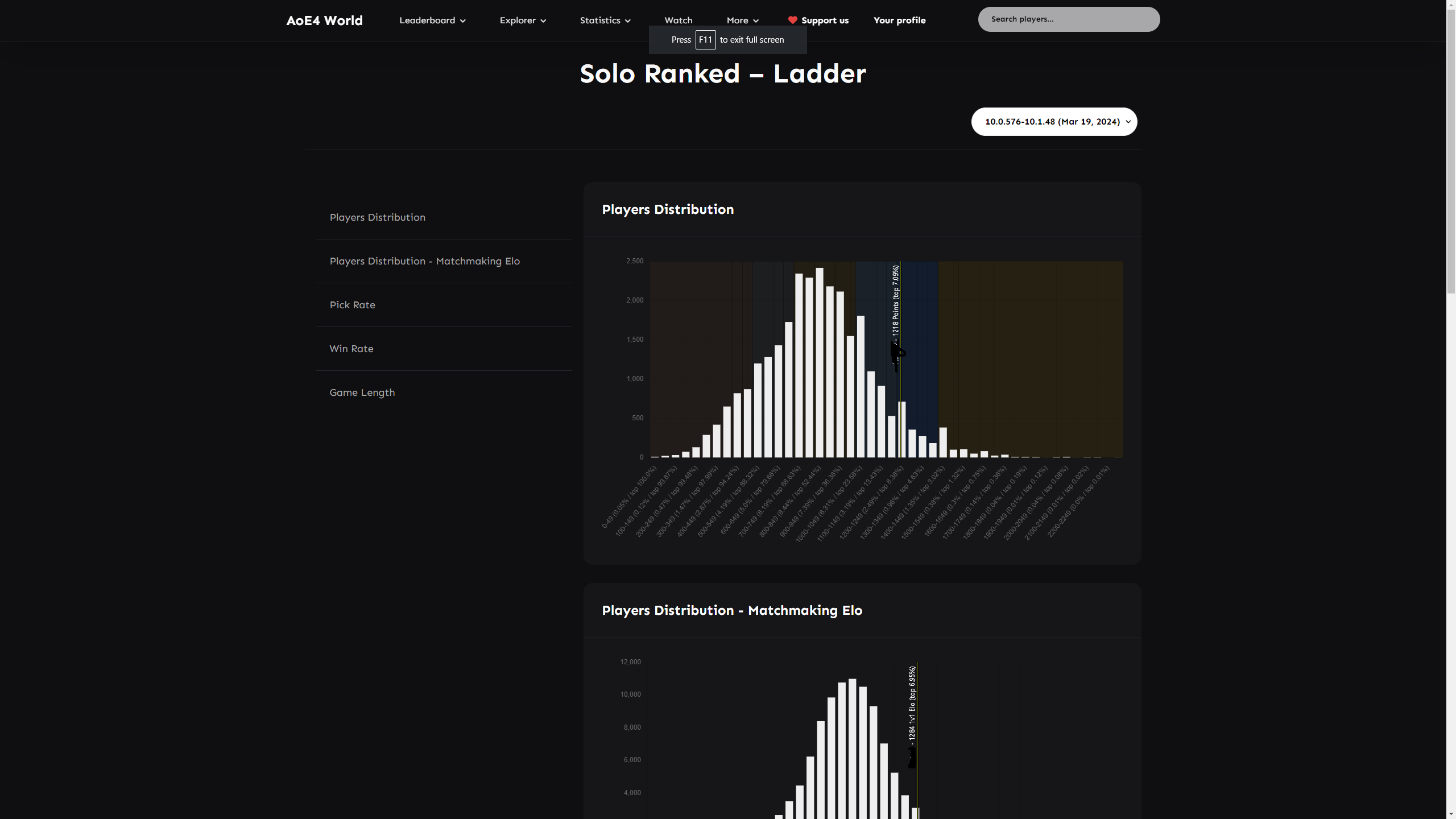Click the Solo Ranked – Ladder page title
This screenshot has width=1456, height=819.
click(x=723, y=73)
